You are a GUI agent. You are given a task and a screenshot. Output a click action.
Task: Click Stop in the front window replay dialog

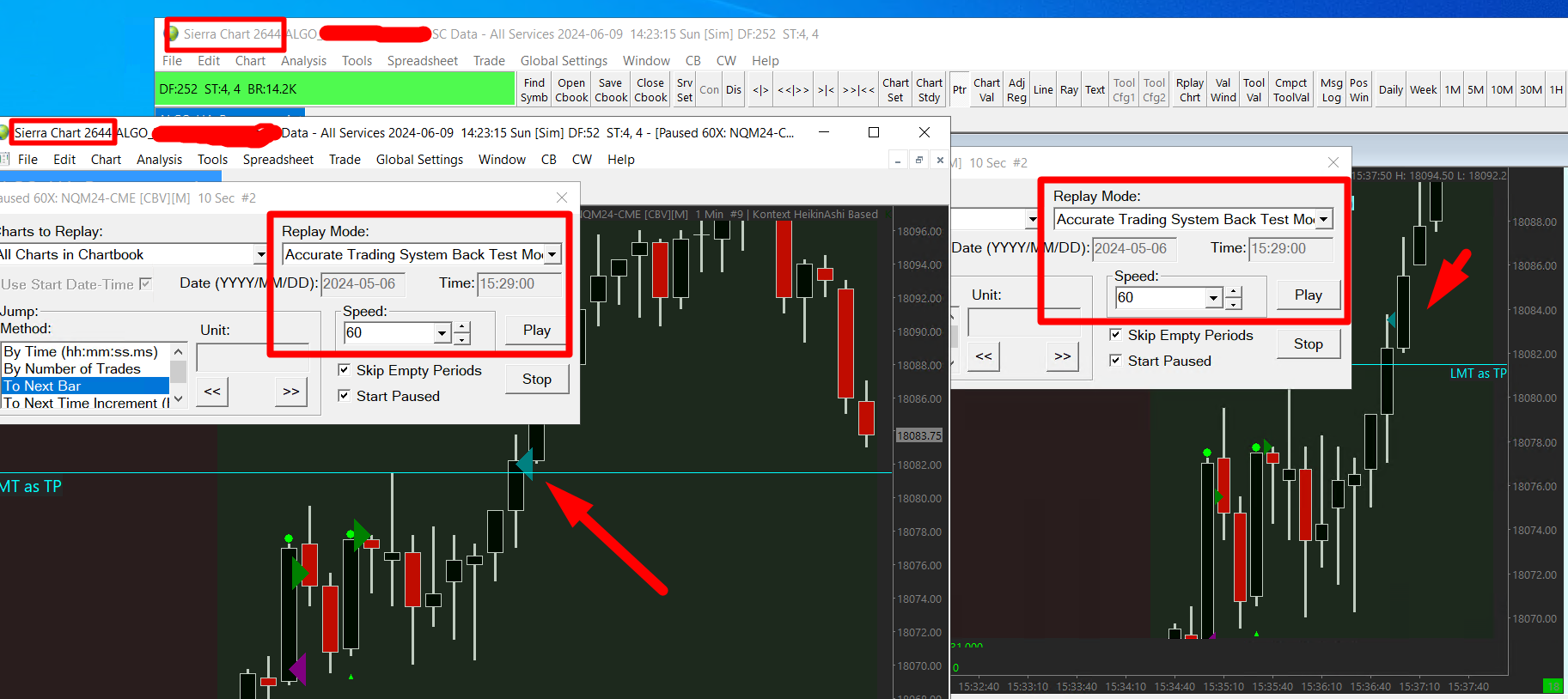click(537, 379)
